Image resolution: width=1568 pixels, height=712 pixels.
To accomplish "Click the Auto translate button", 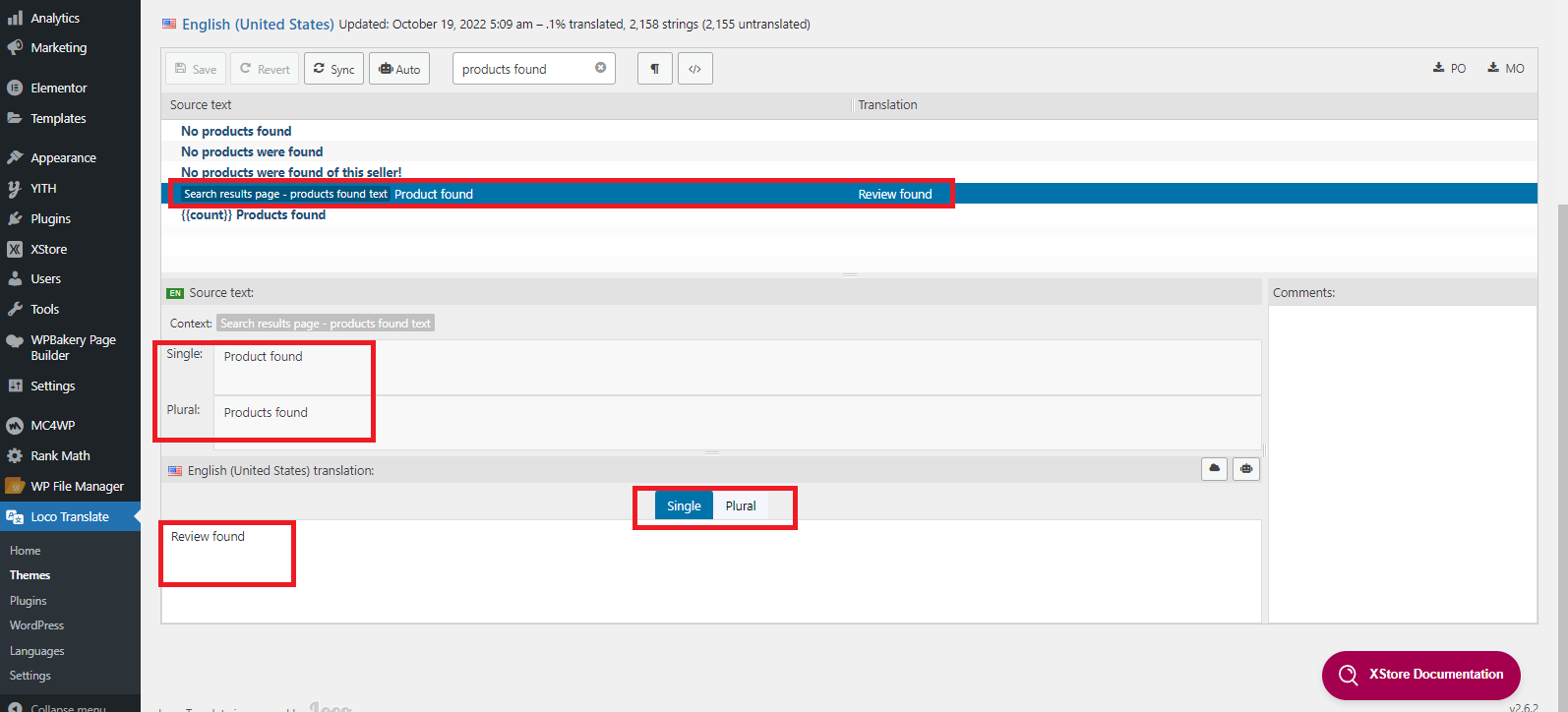I will (x=399, y=69).
